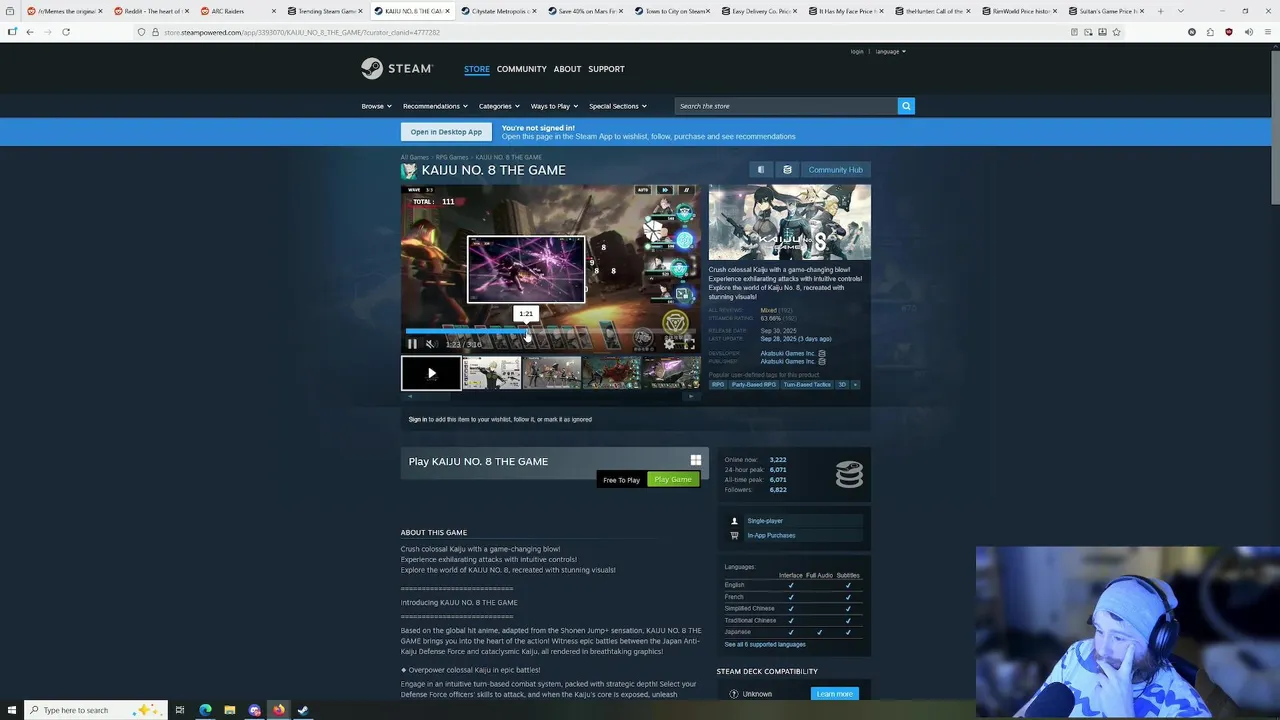Click the store search field
This screenshot has height=720, width=1280.
coord(786,106)
